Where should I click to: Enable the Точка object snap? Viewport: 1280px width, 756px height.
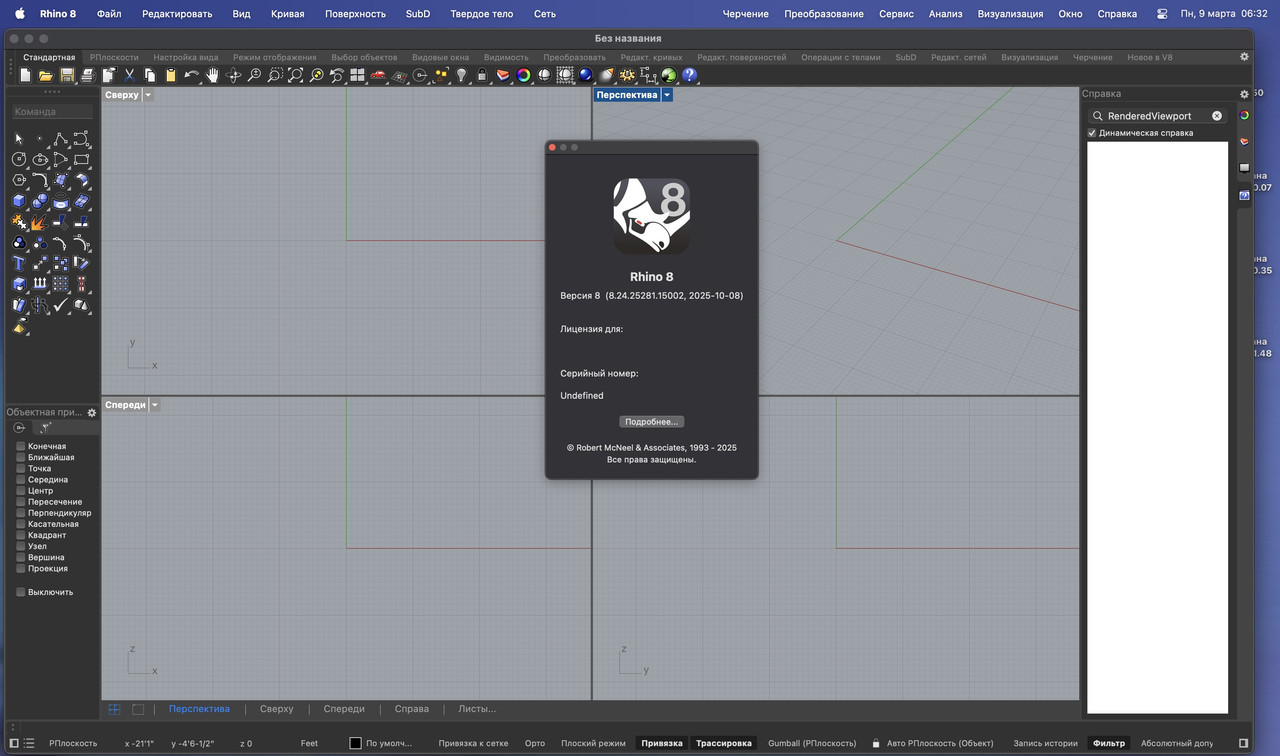tap(20, 468)
